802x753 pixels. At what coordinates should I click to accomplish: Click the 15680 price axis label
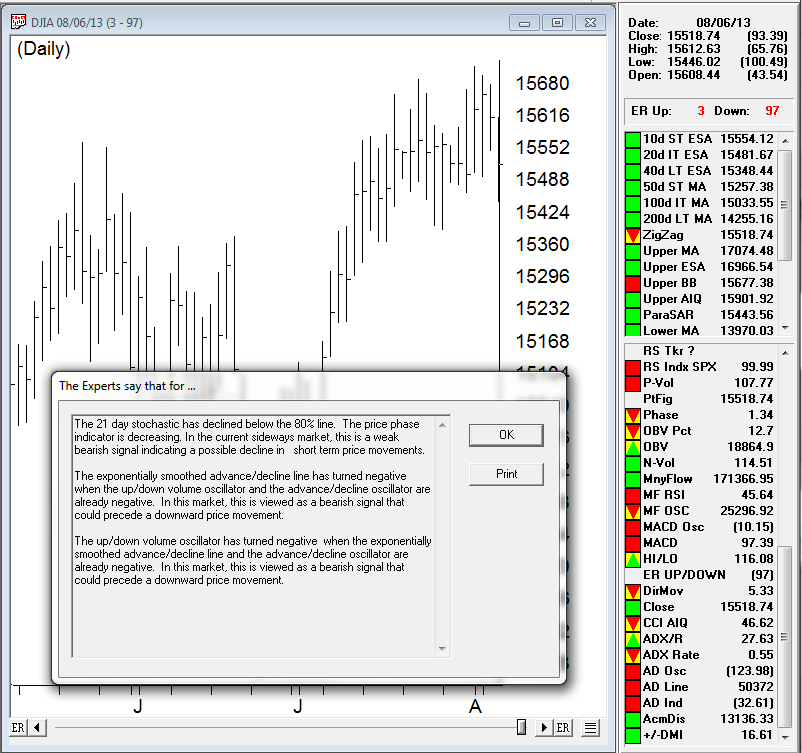pos(542,83)
